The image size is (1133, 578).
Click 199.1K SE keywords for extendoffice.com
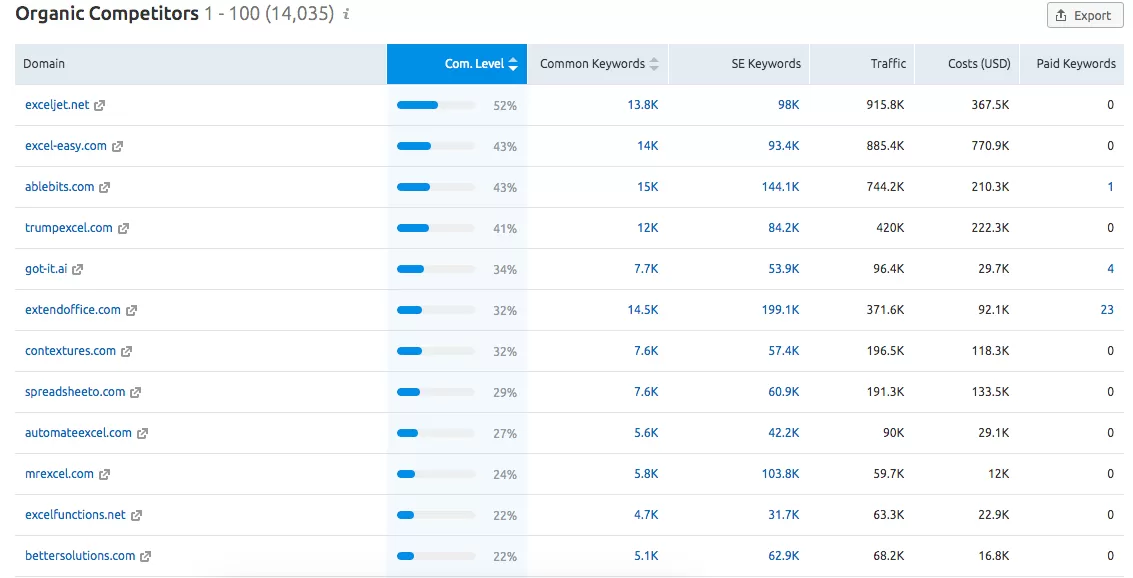(x=780, y=309)
